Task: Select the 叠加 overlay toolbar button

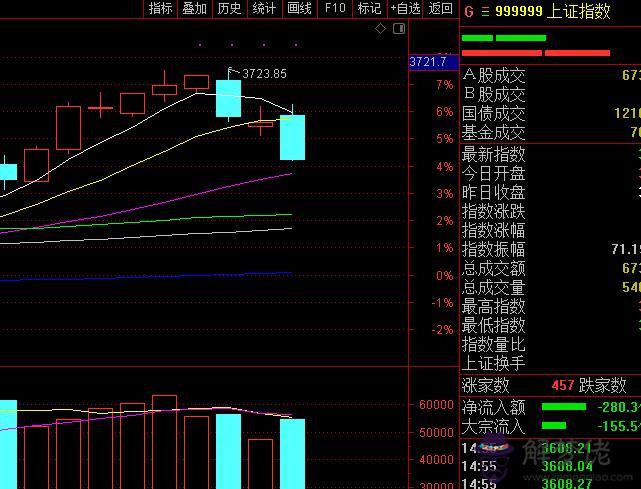Action: point(194,9)
